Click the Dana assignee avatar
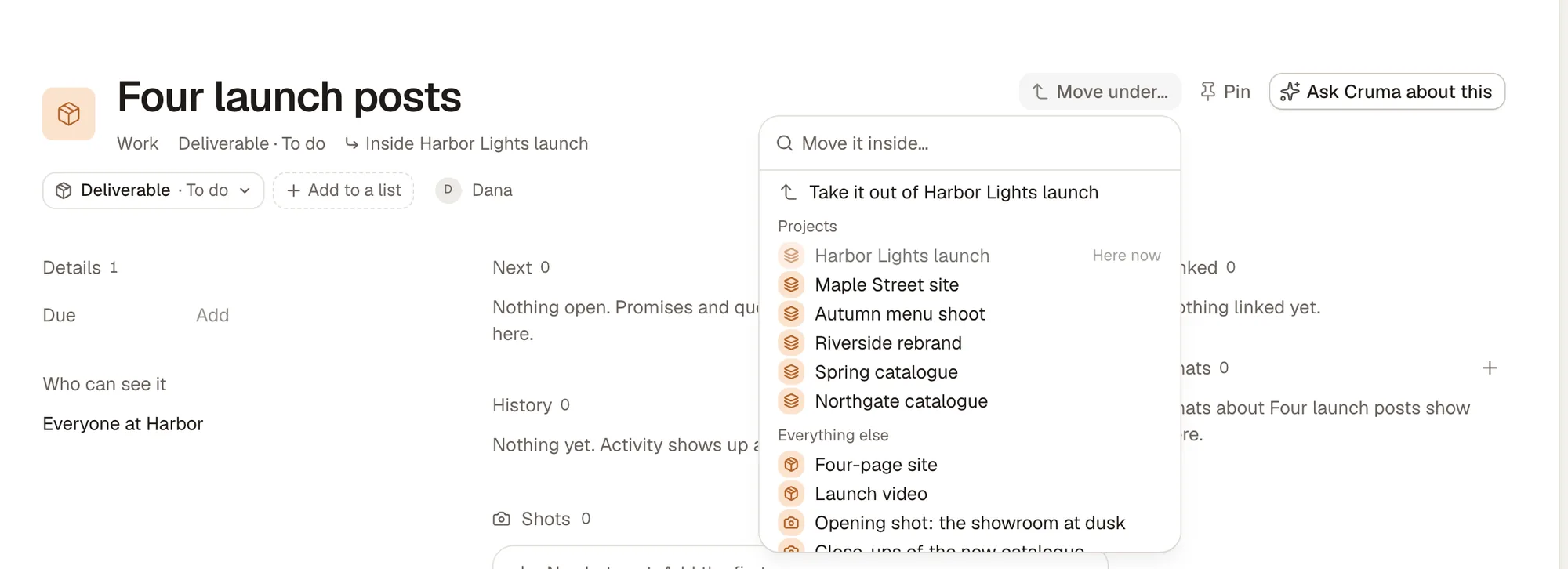The image size is (1568, 569). (448, 190)
